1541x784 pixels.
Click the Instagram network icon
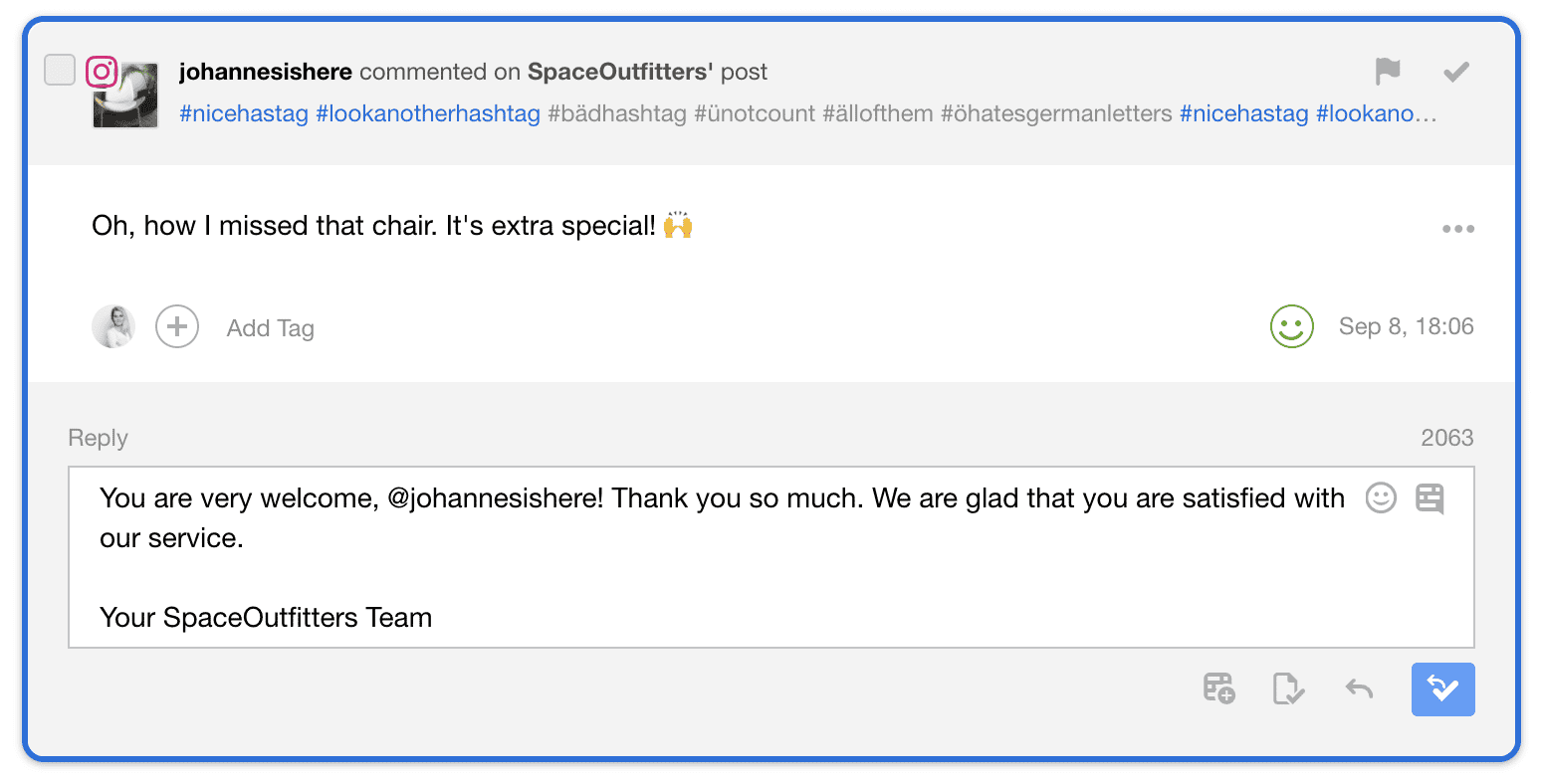[x=102, y=72]
